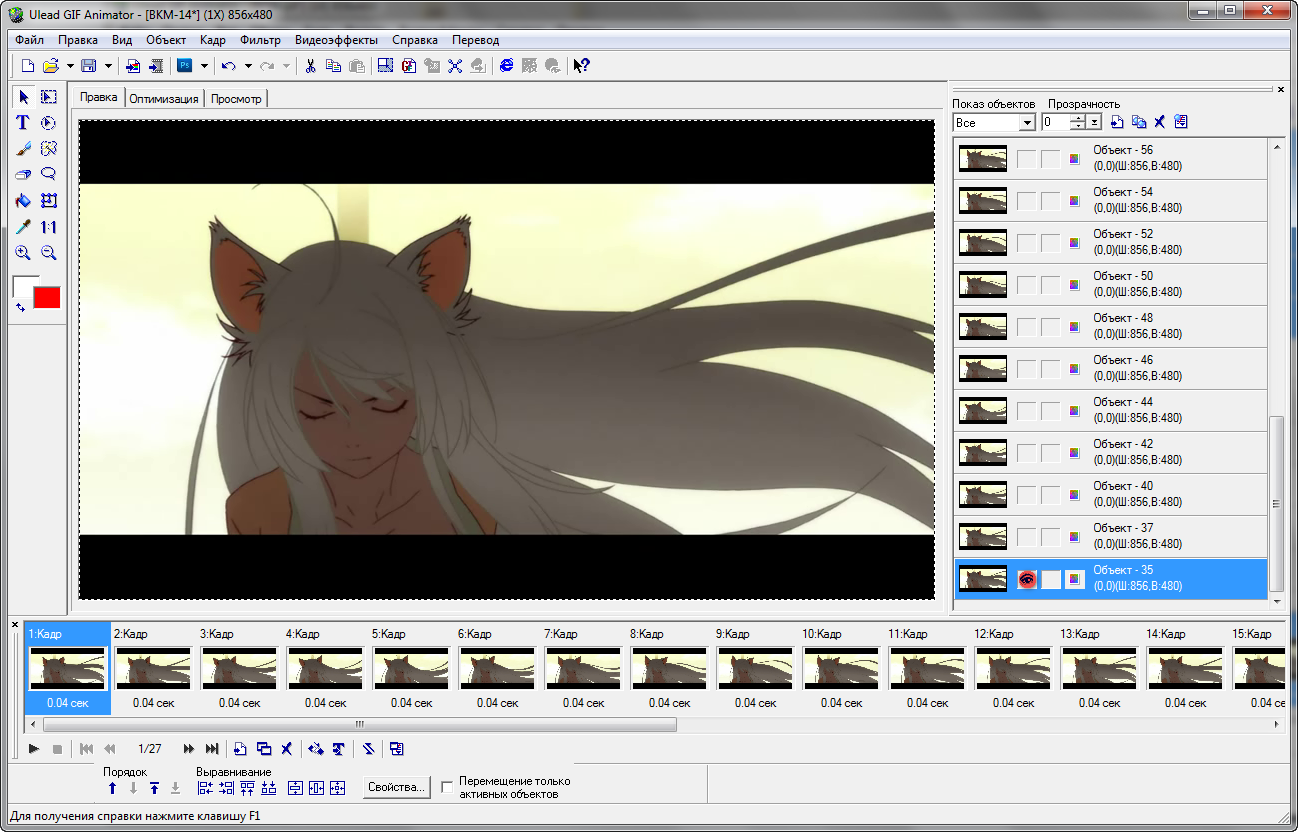Expand the undo history dropdown arrow
The width and height of the screenshot is (1298, 832).
248,66
